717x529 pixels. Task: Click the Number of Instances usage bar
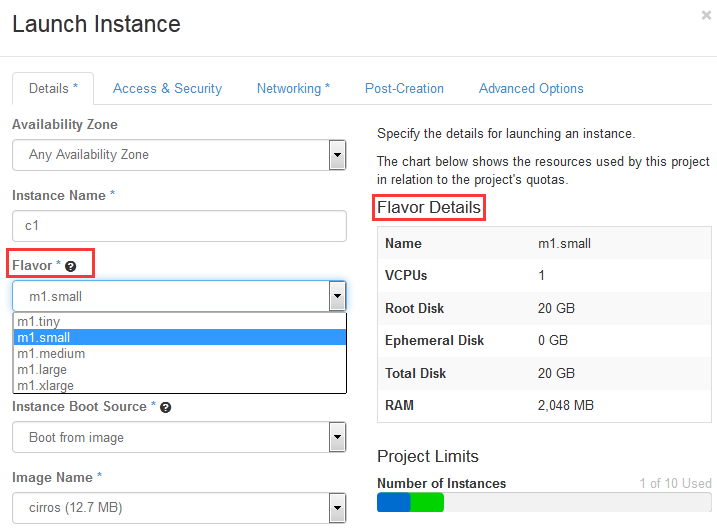click(x=544, y=502)
